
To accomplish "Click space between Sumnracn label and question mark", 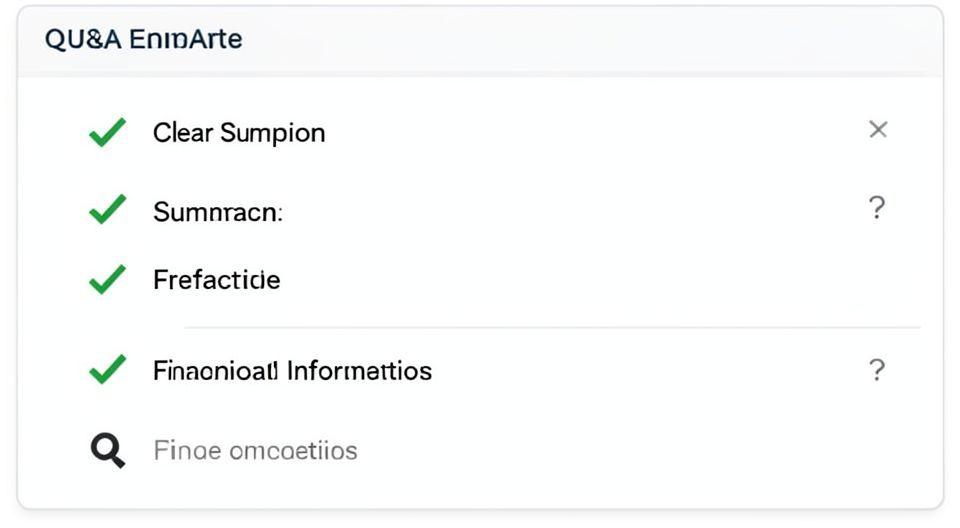I will pos(580,211).
